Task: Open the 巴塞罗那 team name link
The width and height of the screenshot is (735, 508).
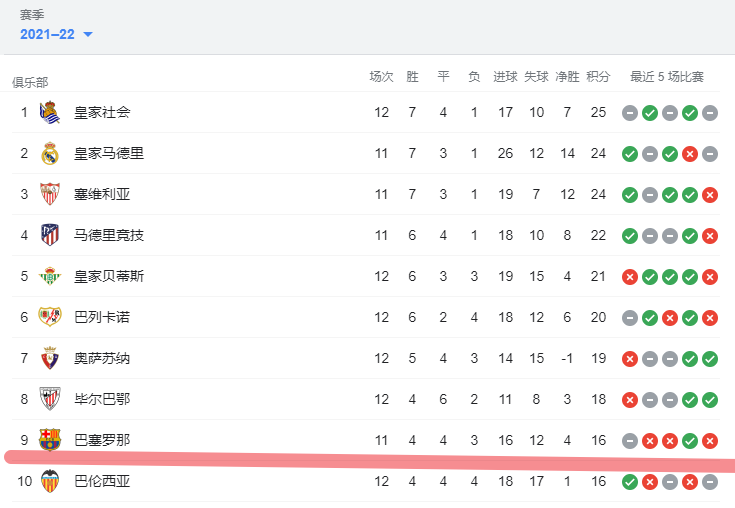Action: click(102, 441)
